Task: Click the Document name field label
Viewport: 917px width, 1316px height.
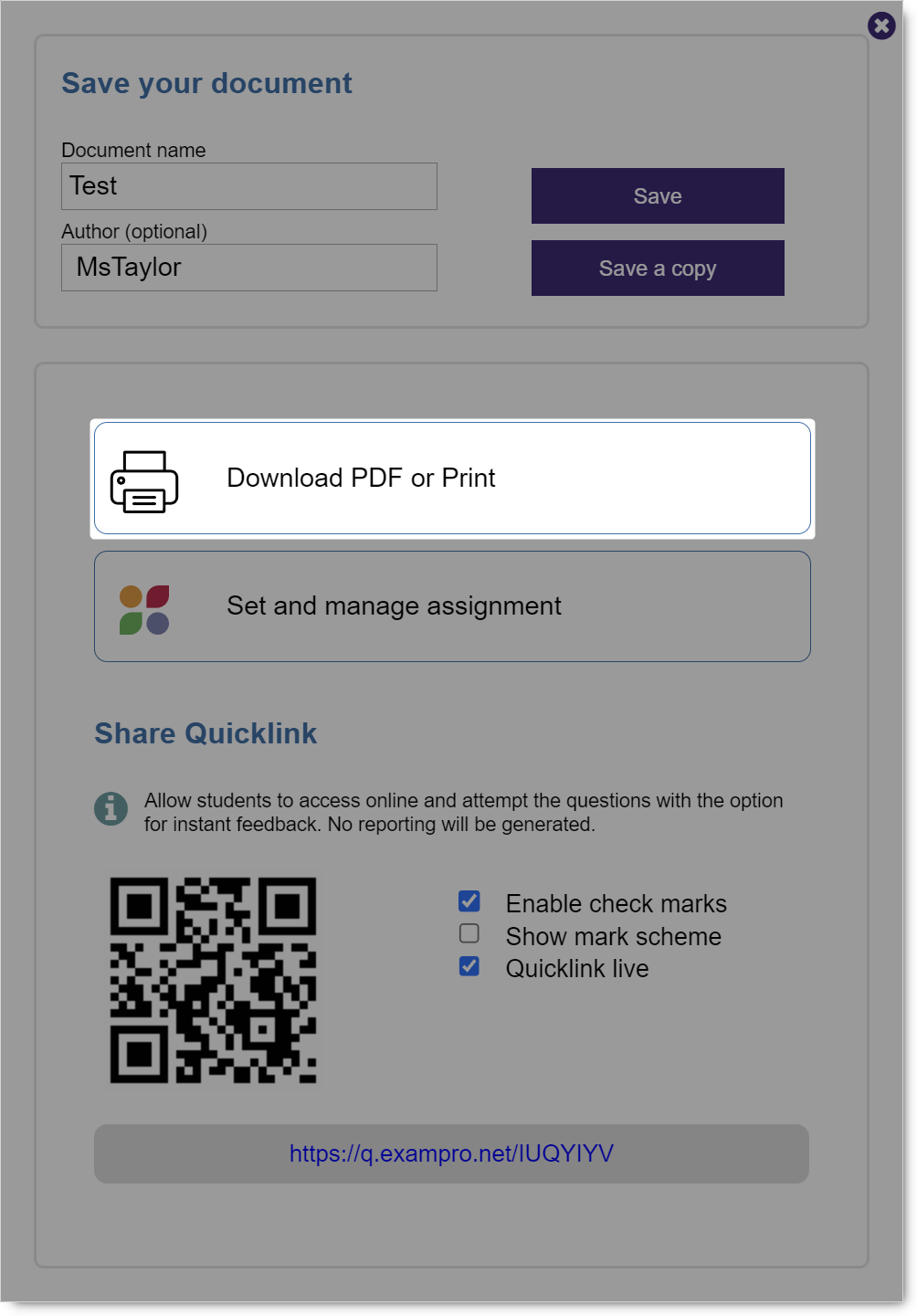Action: [x=133, y=150]
